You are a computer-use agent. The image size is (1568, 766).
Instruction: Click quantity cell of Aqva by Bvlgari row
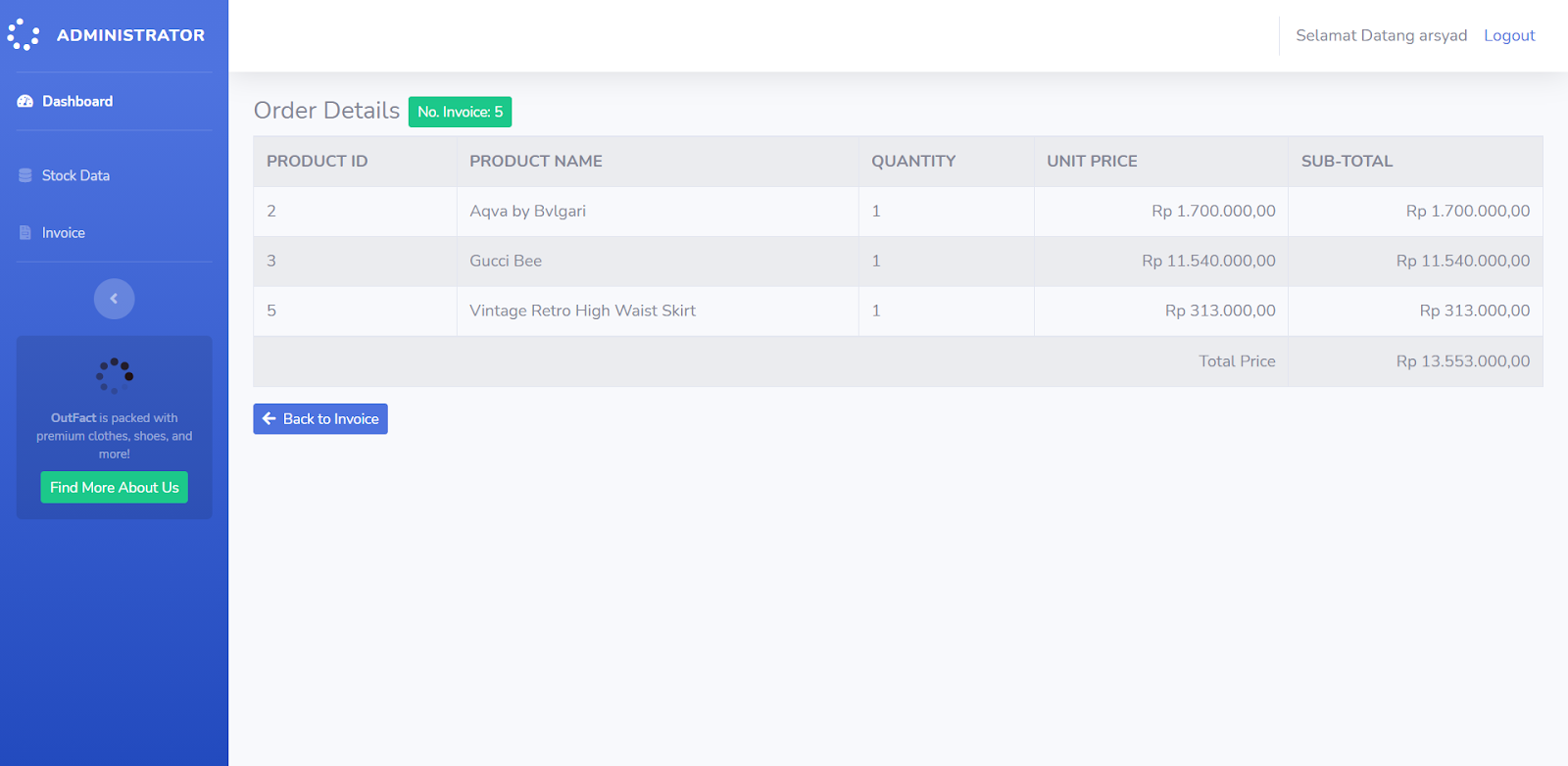(946, 211)
